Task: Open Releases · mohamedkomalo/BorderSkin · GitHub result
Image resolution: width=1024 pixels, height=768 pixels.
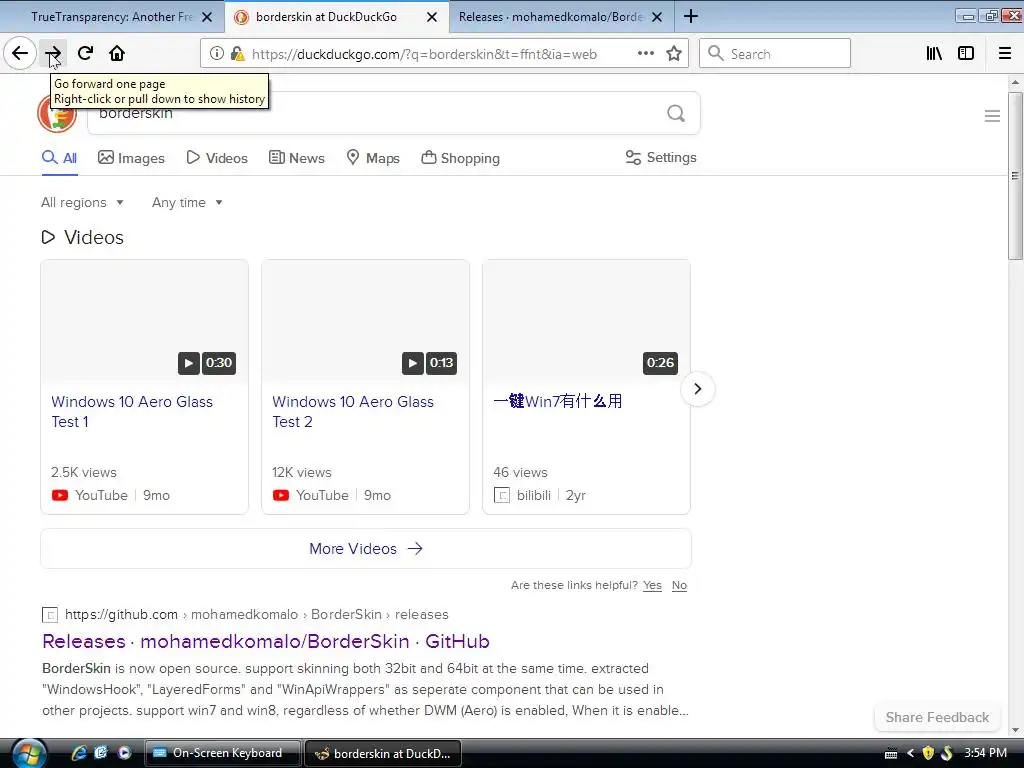Action: [266, 641]
